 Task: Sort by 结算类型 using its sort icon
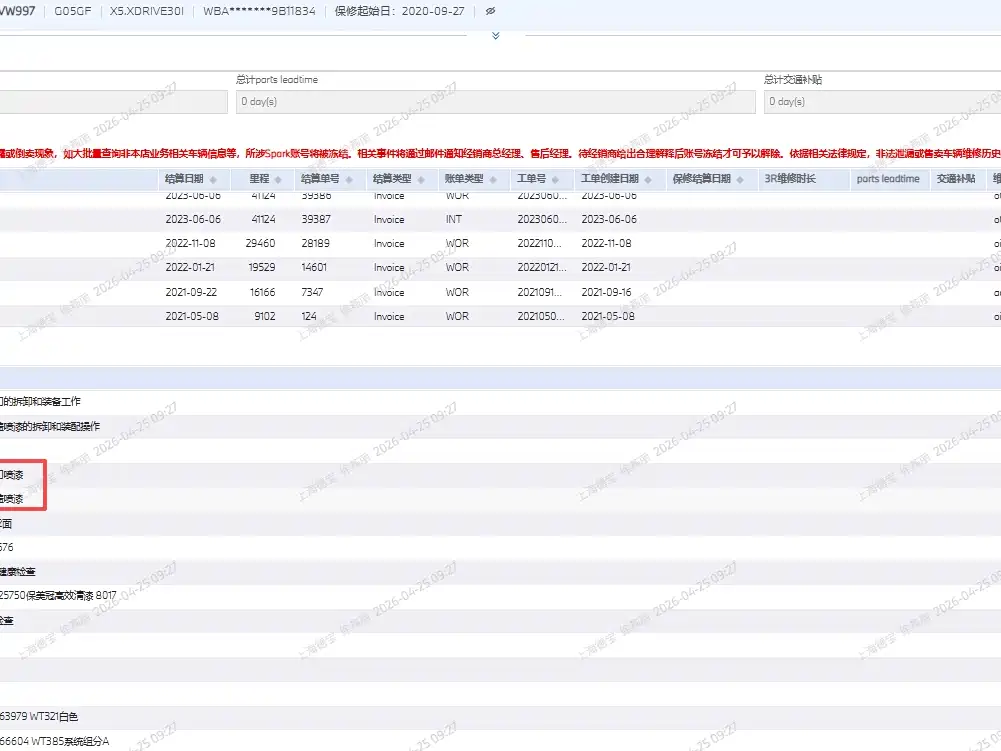click(x=421, y=179)
